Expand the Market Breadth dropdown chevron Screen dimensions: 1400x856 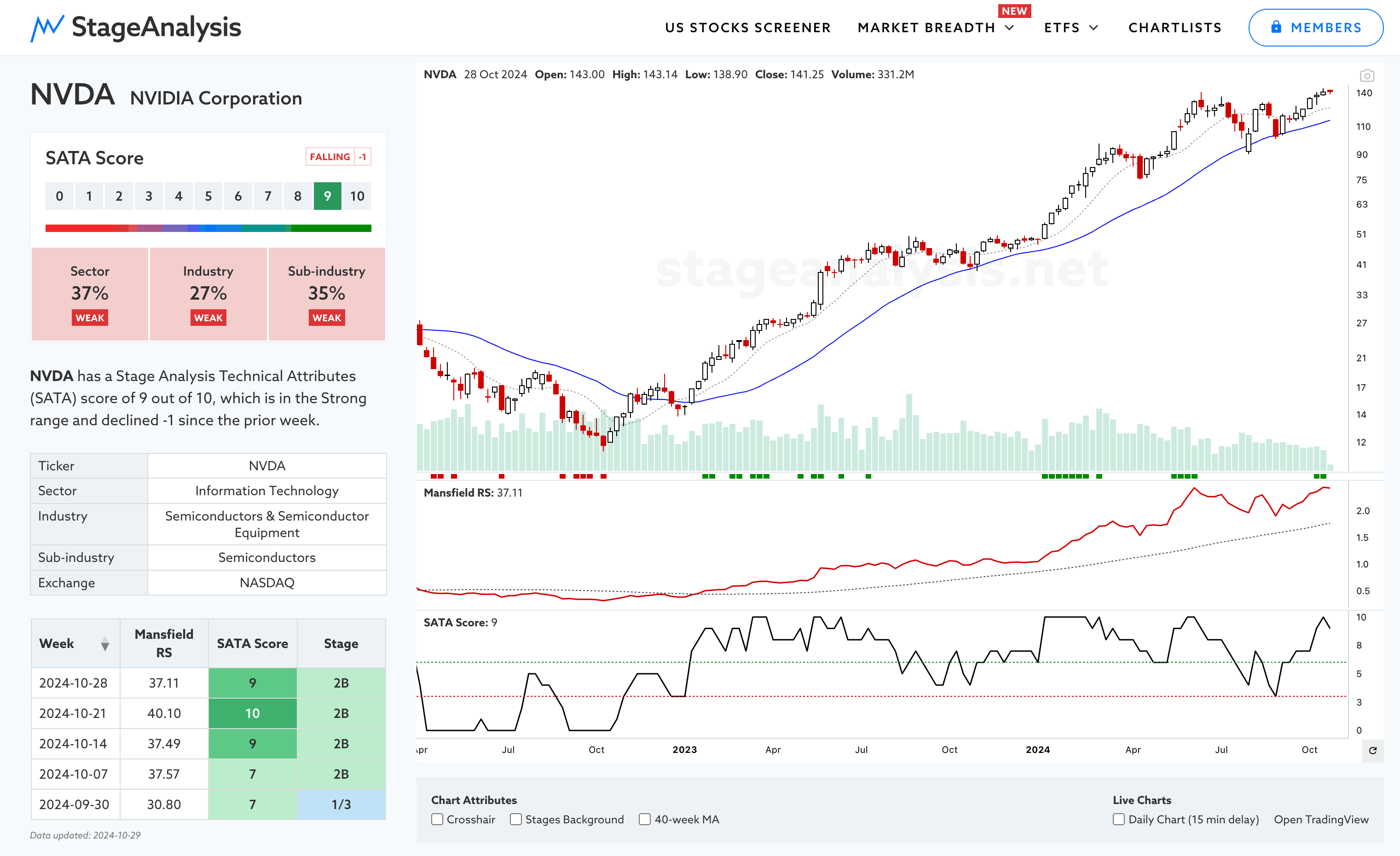(x=1010, y=27)
